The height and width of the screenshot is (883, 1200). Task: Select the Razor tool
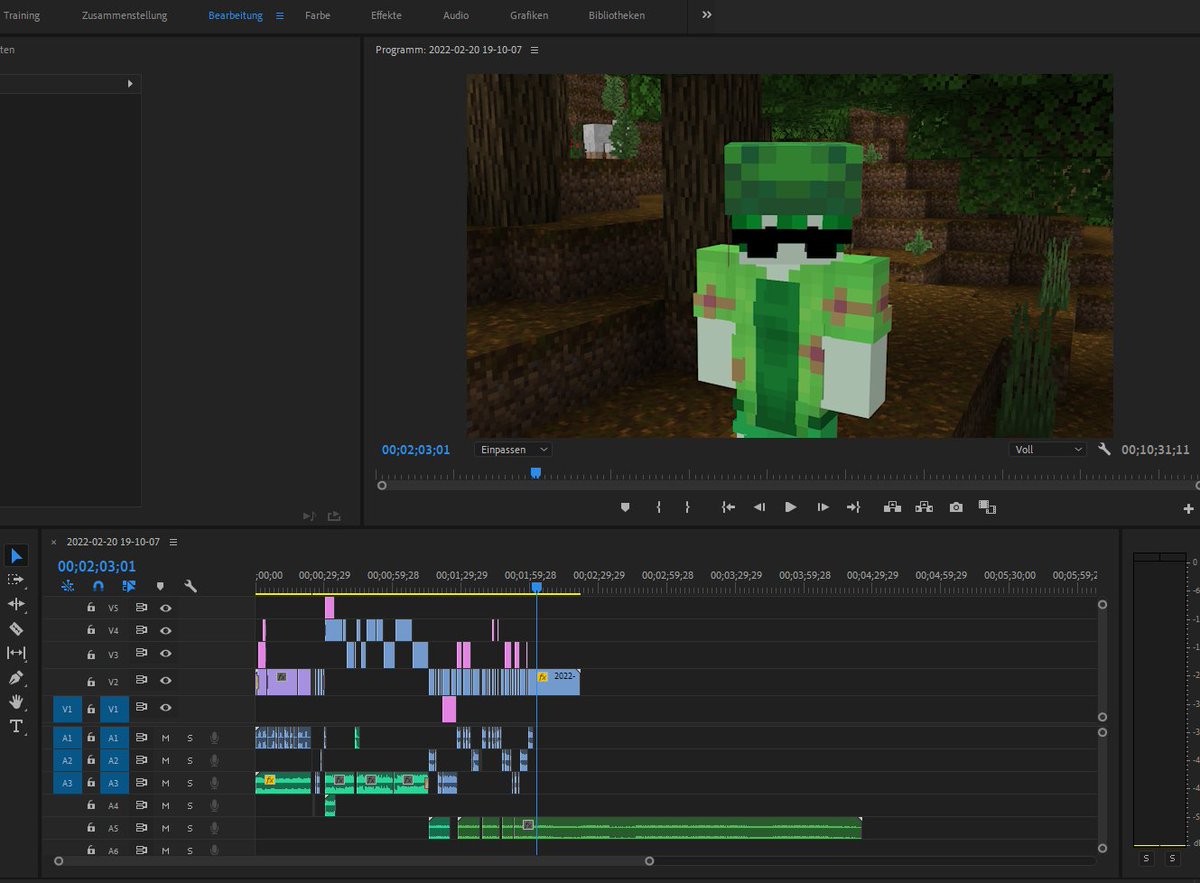[x=17, y=629]
